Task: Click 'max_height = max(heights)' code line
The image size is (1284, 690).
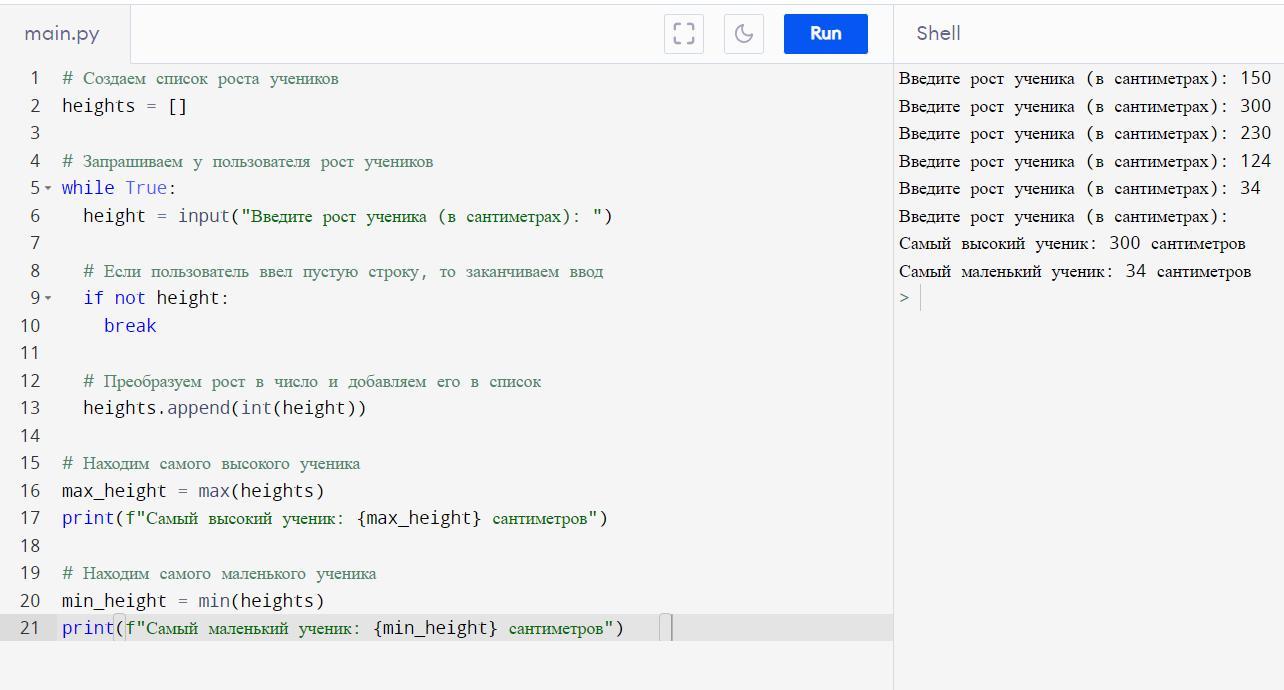Action: point(193,491)
